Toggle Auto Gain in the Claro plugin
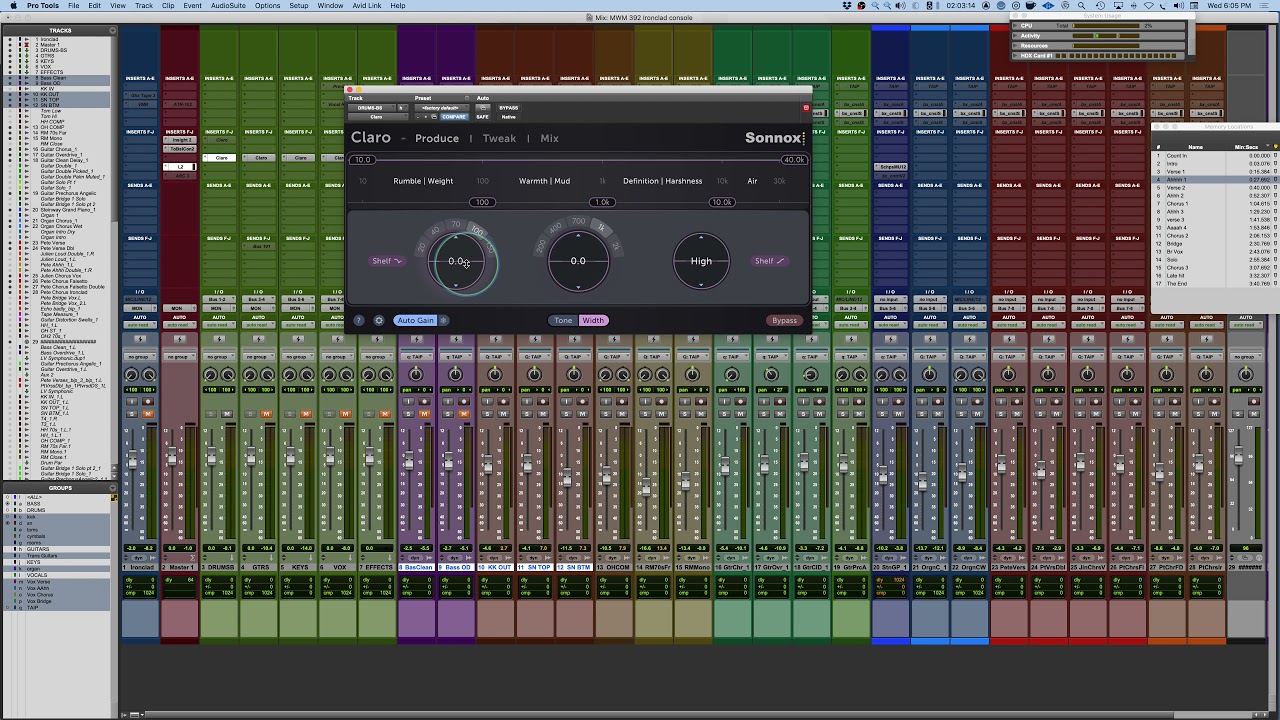The image size is (1280, 720). 416,321
